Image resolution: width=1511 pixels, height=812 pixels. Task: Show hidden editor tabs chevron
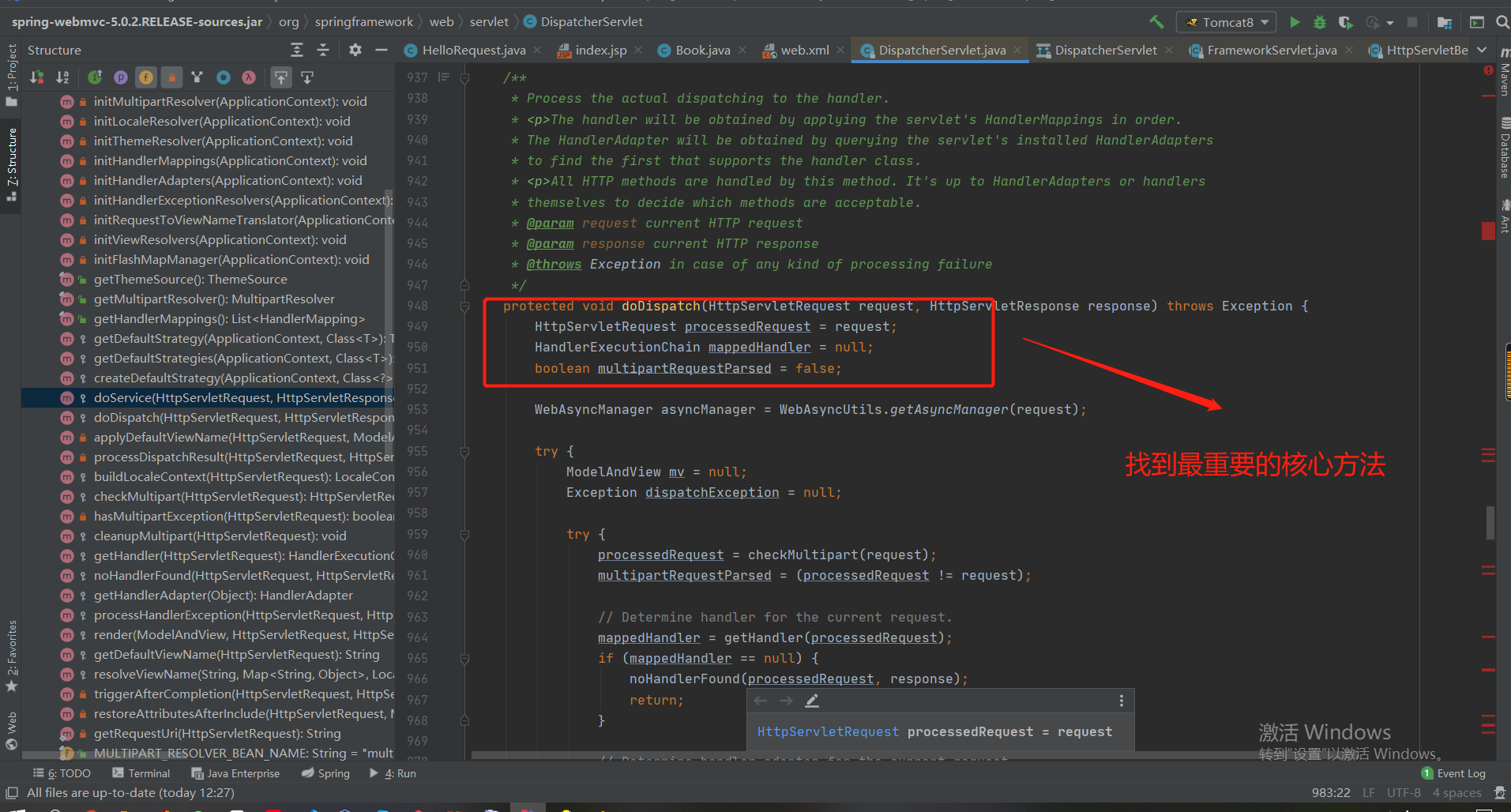[1482, 50]
